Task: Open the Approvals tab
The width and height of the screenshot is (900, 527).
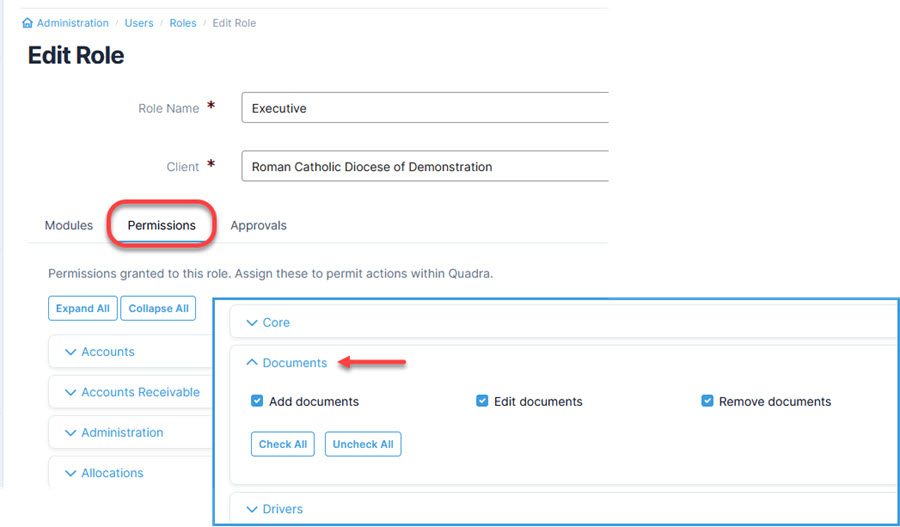Action: tap(258, 225)
